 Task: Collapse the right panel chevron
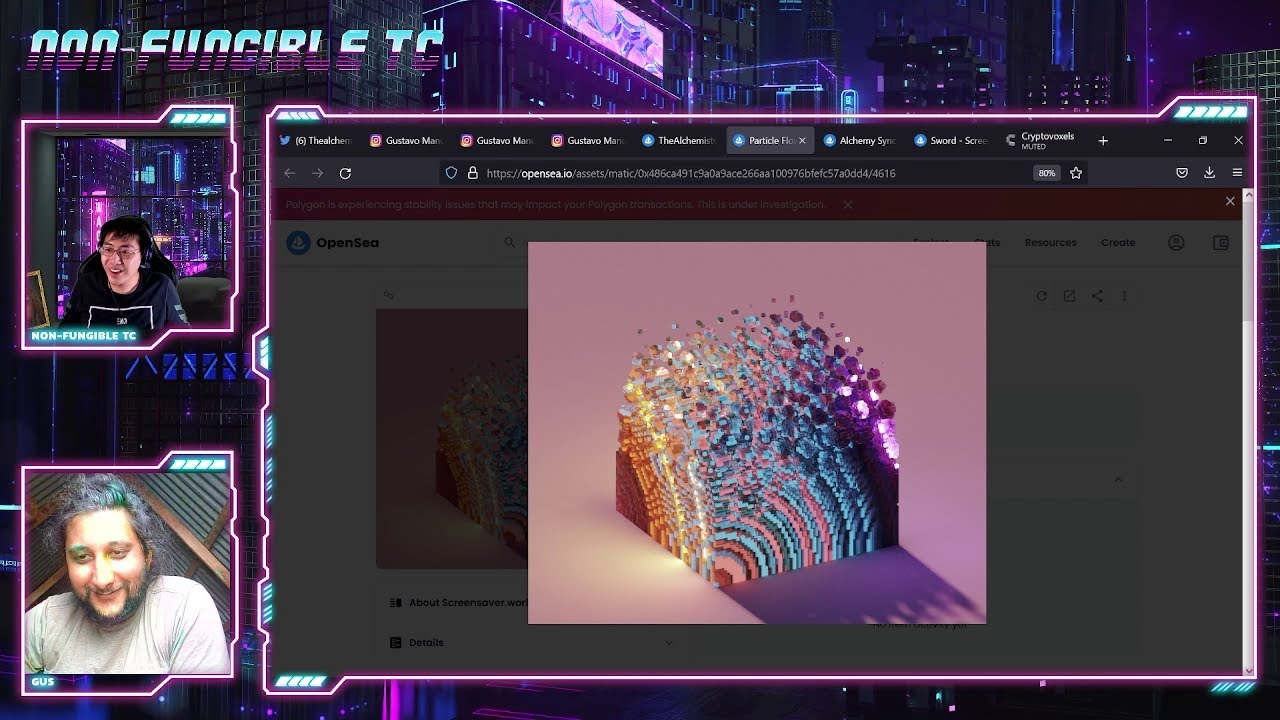point(1118,480)
